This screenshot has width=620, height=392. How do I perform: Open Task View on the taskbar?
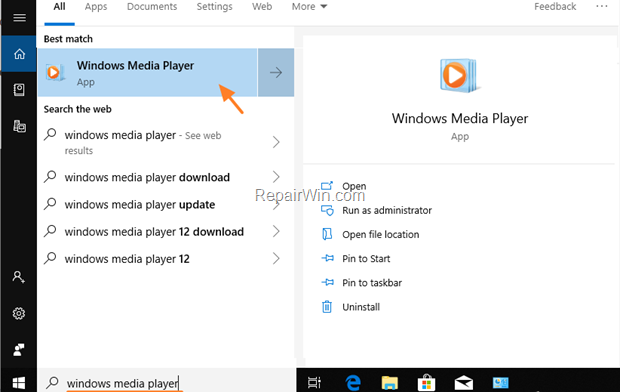point(314,383)
